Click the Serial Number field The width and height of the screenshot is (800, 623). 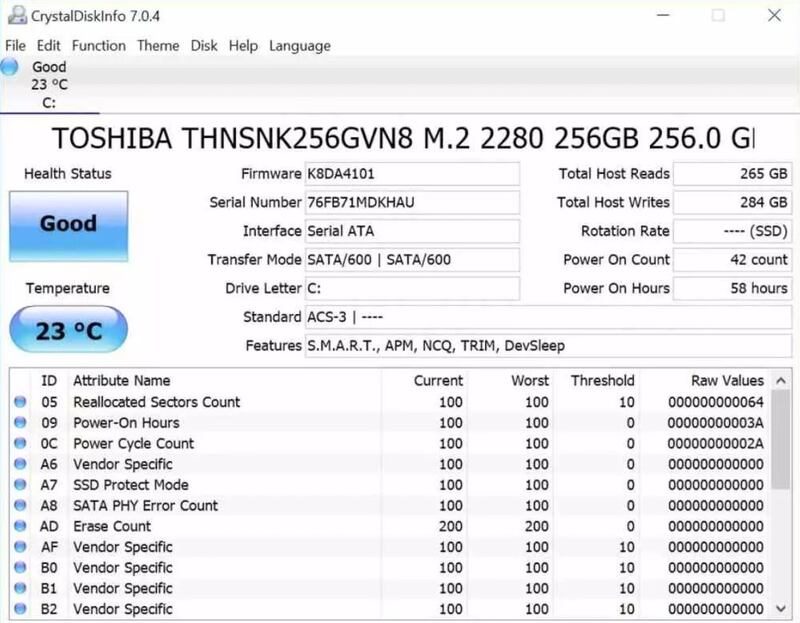[x=412, y=203]
